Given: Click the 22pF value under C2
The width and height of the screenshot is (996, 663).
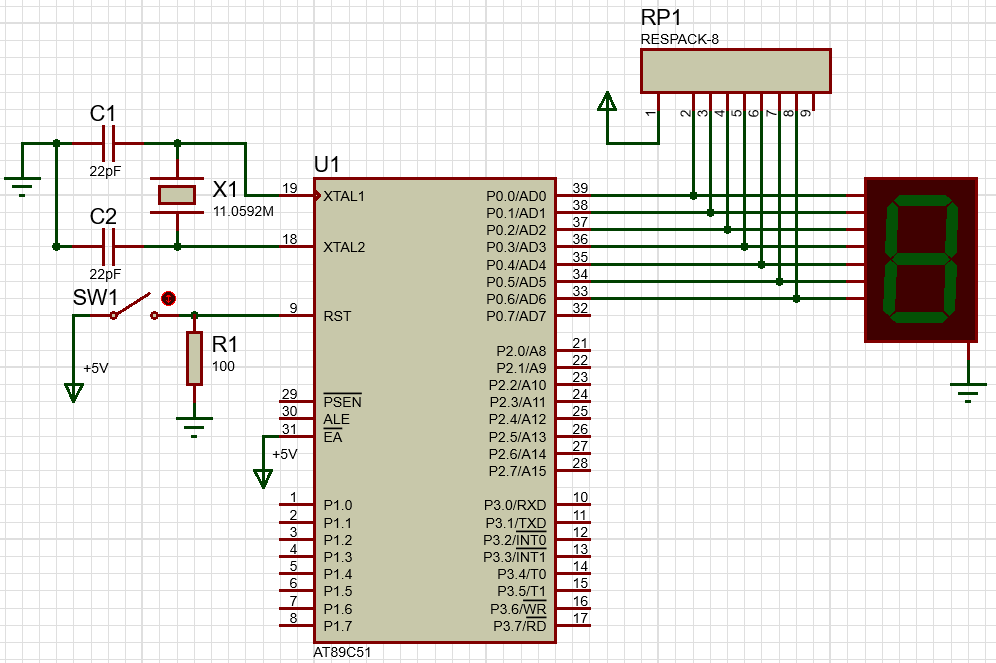Looking at the screenshot, I should tap(105, 274).
